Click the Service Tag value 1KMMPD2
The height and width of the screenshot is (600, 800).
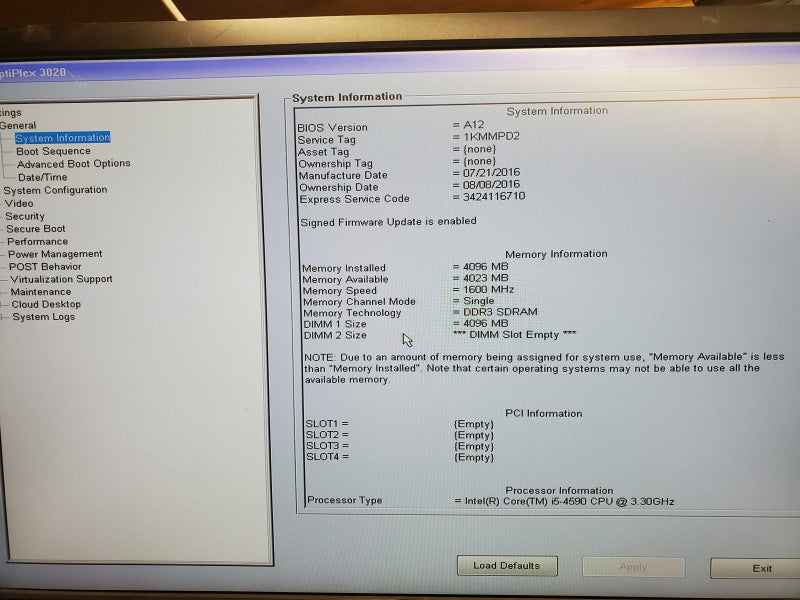point(491,137)
